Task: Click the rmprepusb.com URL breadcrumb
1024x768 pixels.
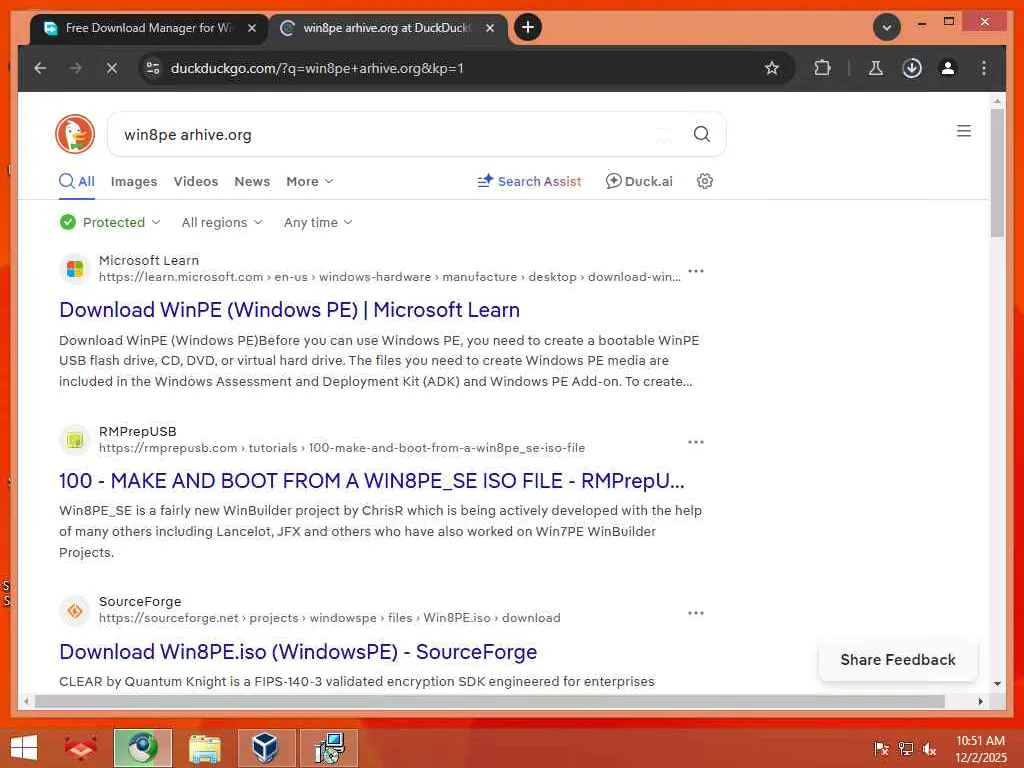Action: click(342, 448)
